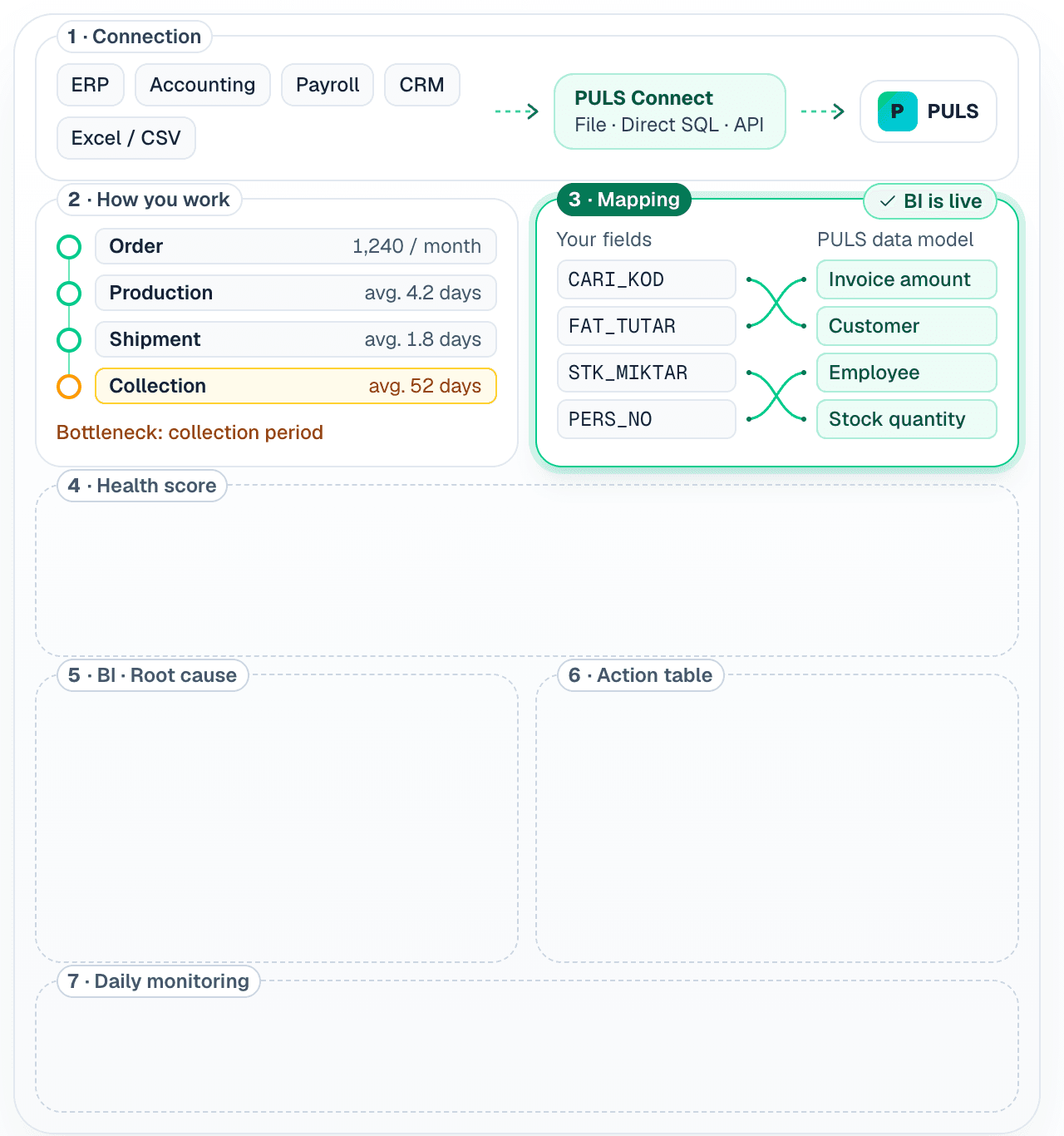Click the avg. 52 days value
This screenshot has height=1136, width=1064.
pos(425,386)
